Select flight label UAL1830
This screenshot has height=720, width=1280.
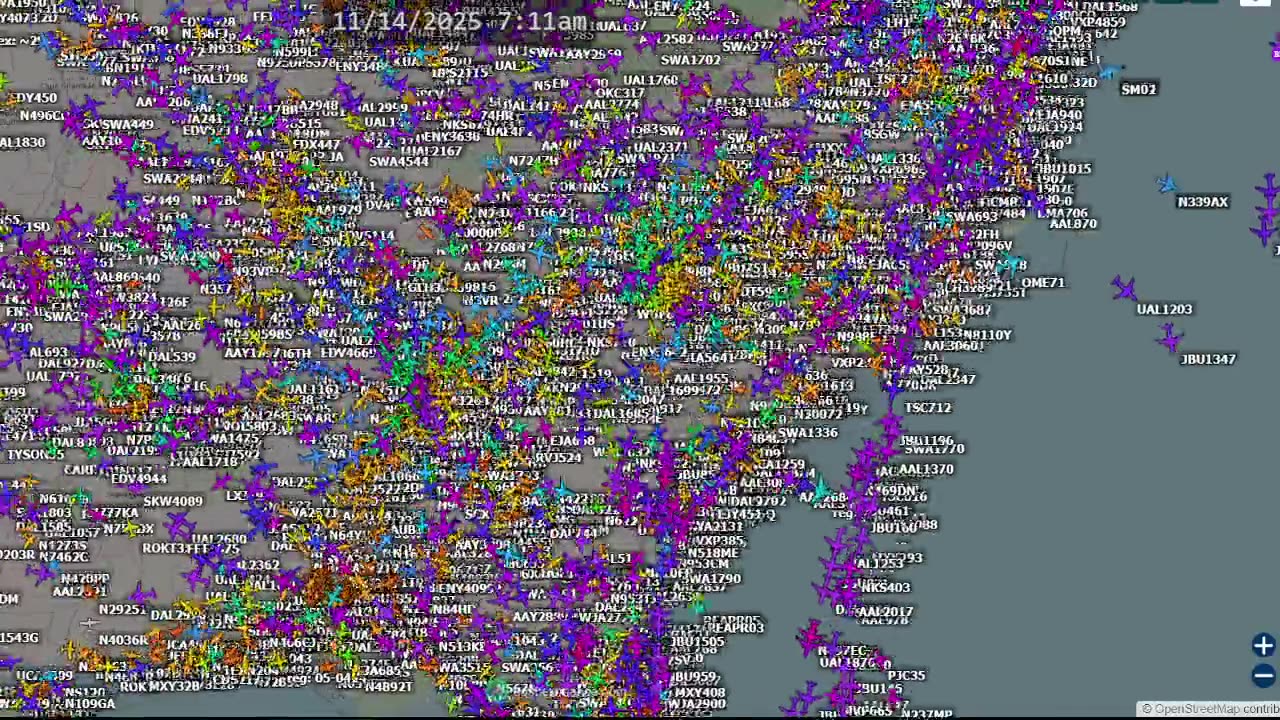tap(22, 143)
